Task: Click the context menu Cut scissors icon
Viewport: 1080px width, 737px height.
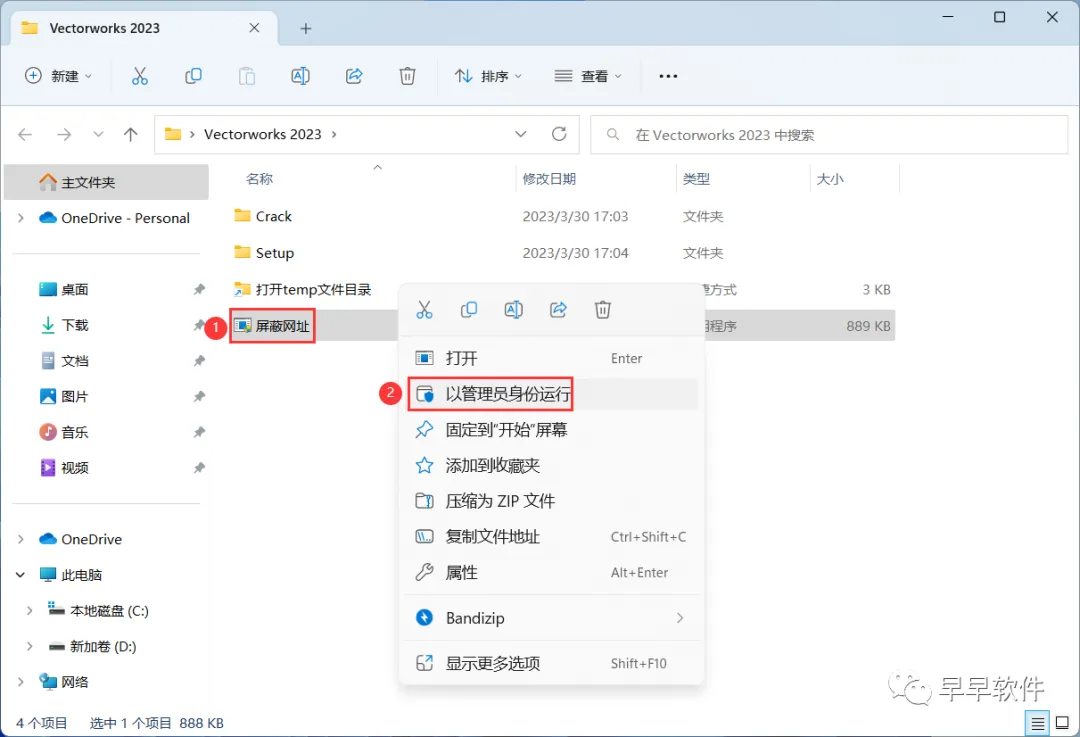Action: [x=424, y=310]
